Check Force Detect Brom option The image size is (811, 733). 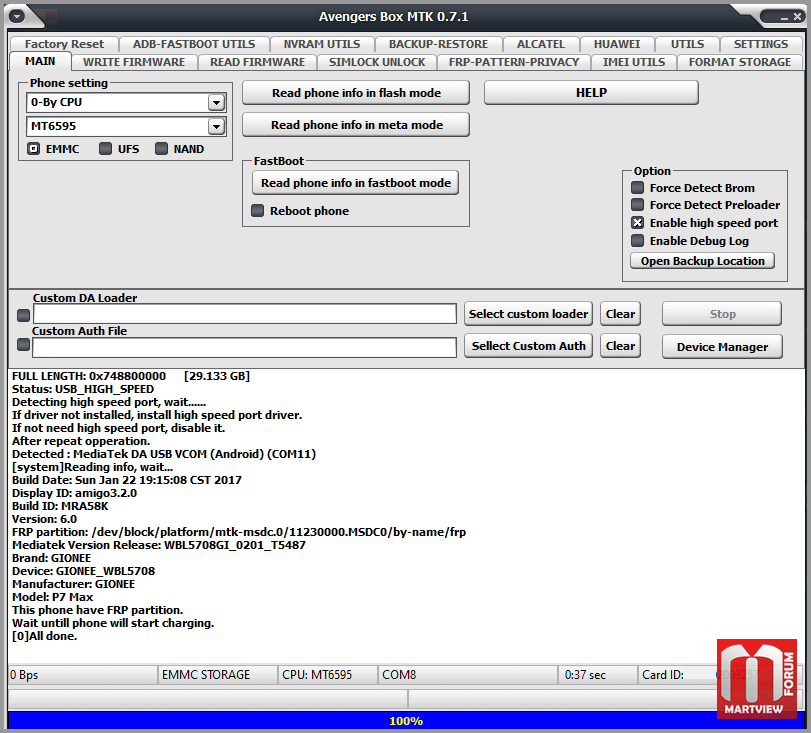pos(638,187)
